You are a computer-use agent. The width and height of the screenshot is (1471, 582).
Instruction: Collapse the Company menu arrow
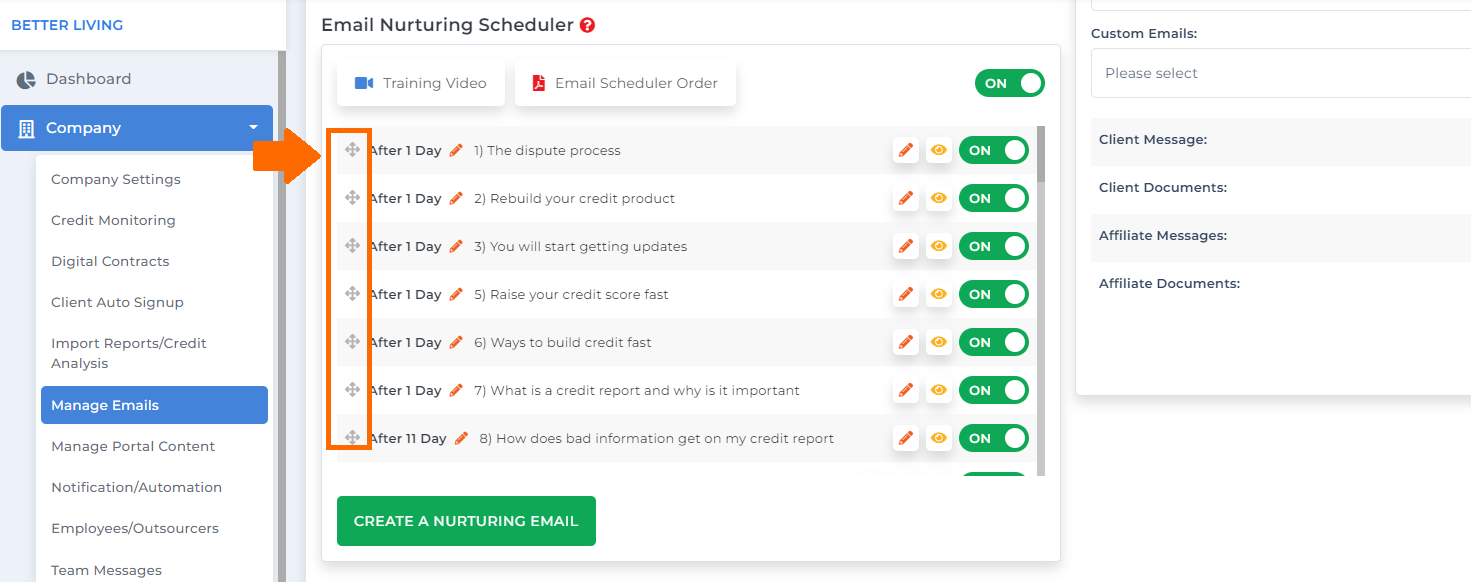point(253,128)
